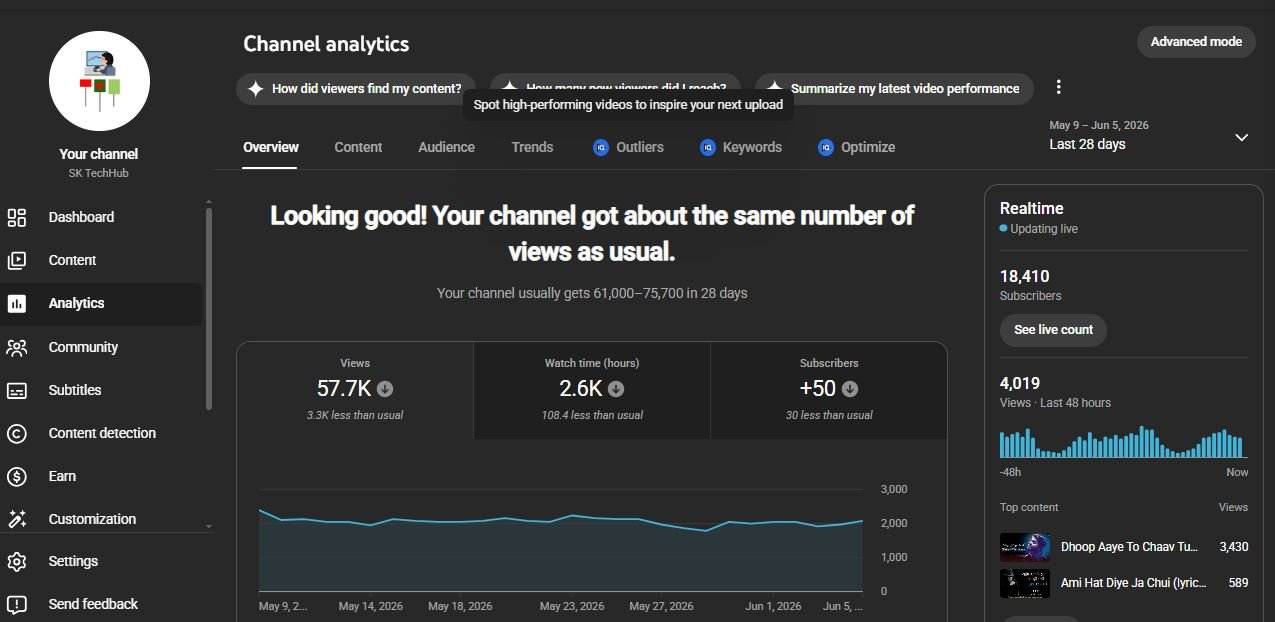Click the views line chart

(560, 541)
